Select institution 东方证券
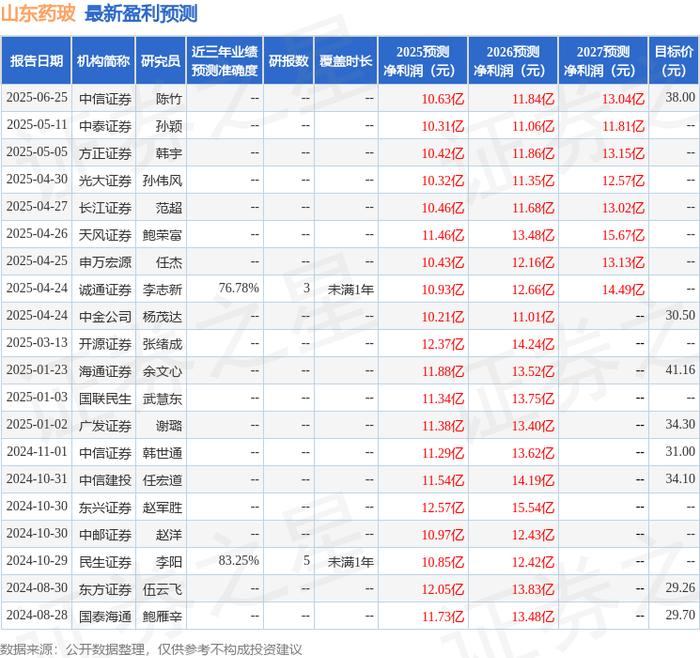The height and width of the screenshot is (658, 700). pyautogui.click(x=105, y=589)
